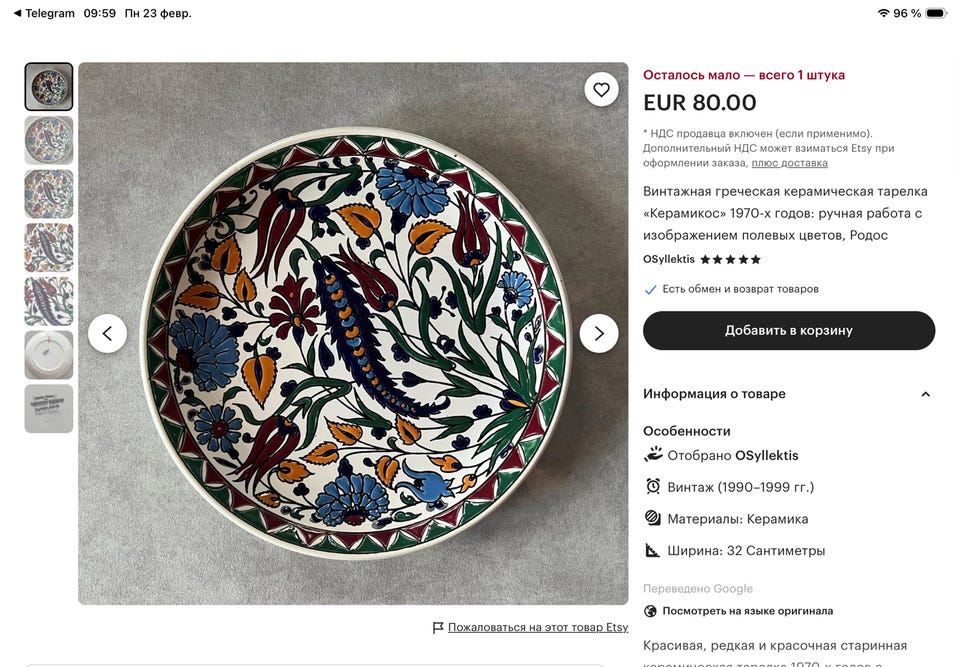This screenshot has width=960, height=667.
Task: Click the vintage clock icon beside '1990–1999'
Action: click(652, 487)
